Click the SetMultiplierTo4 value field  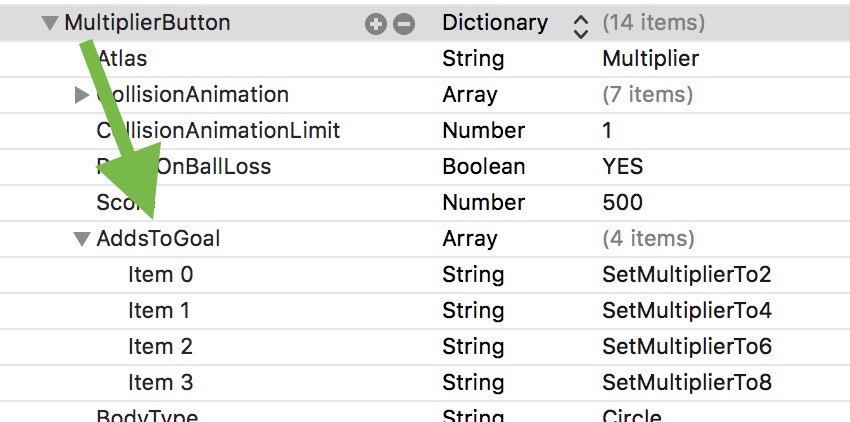[687, 311]
